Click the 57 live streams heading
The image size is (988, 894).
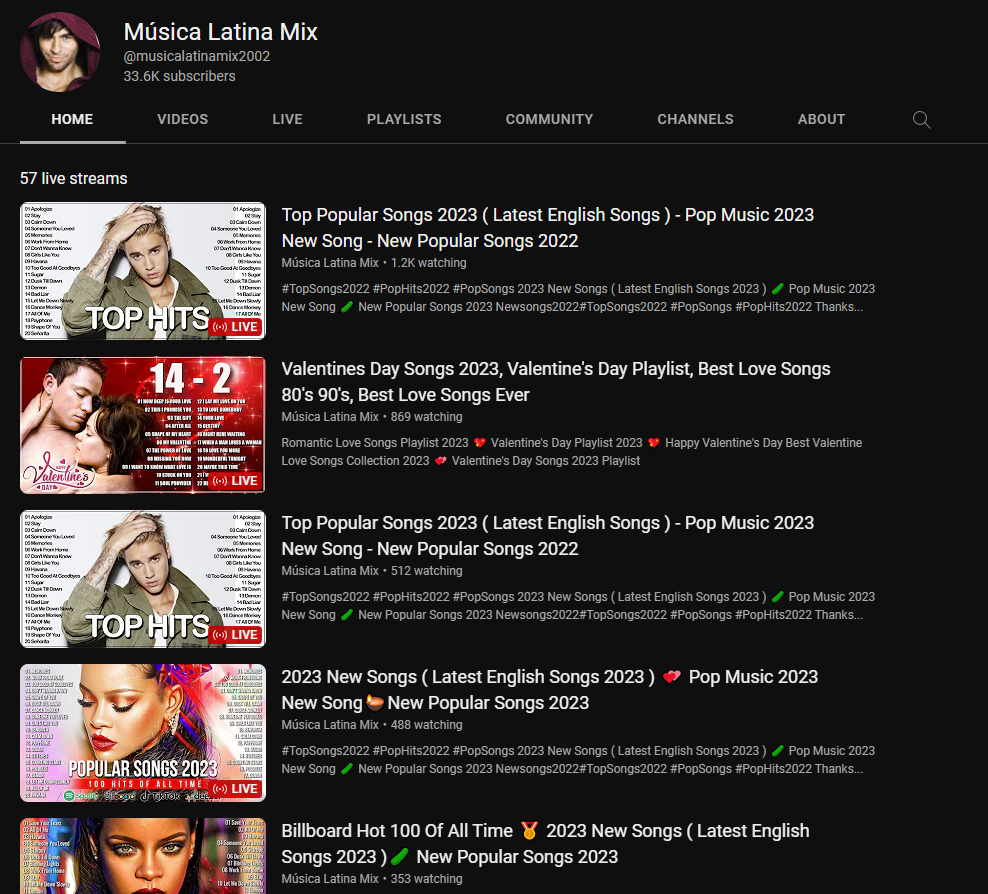(x=74, y=178)
